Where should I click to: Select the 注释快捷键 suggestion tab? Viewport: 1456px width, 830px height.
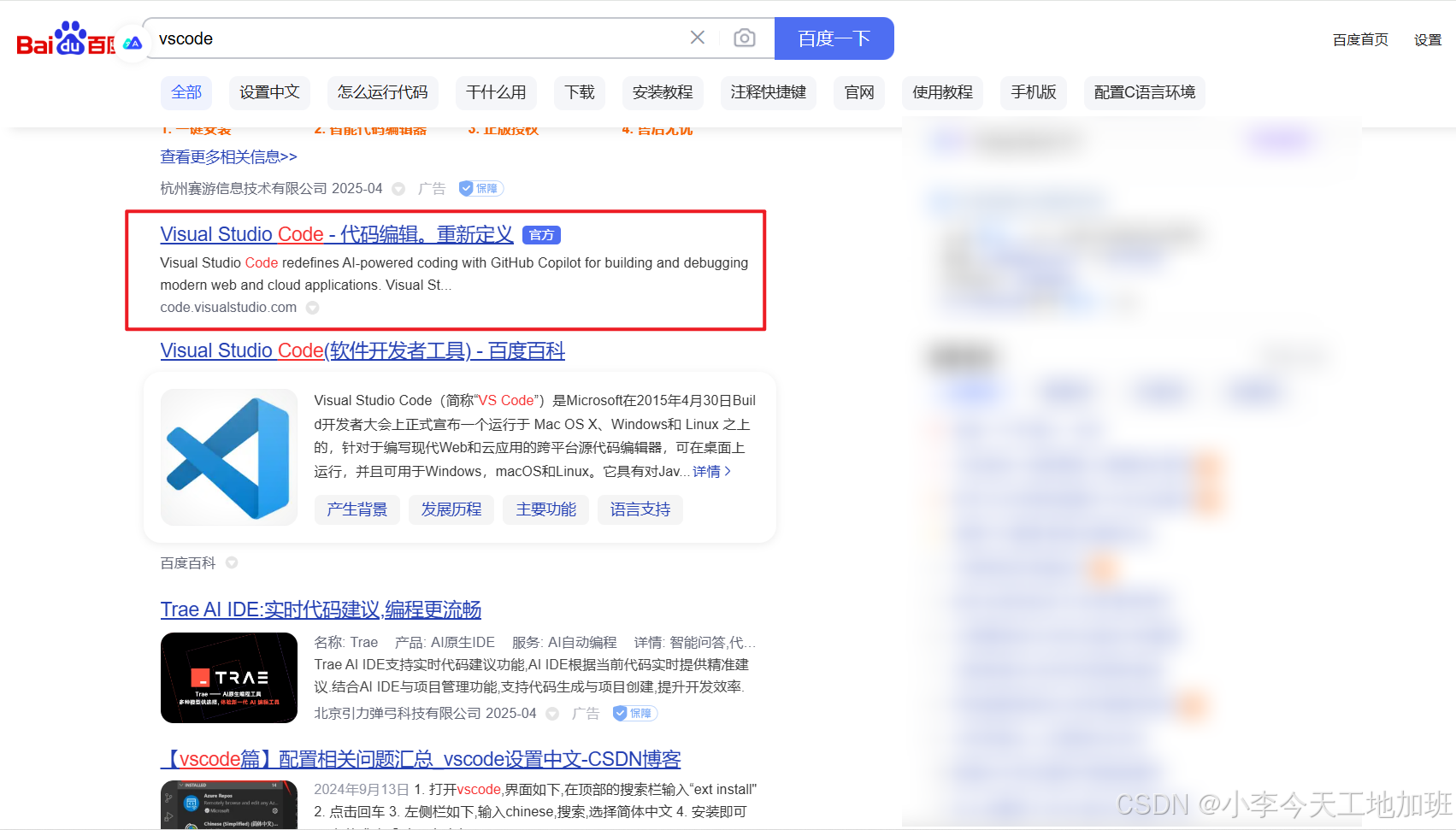(769, 92)
